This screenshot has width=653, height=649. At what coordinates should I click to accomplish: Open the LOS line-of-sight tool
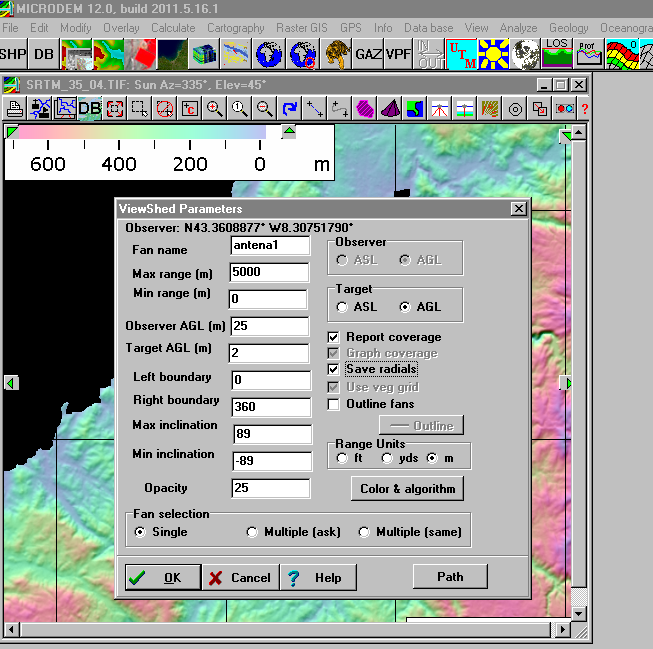557,54
